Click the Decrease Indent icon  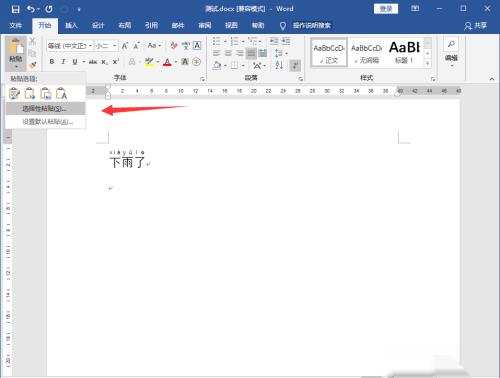[274, 41]
